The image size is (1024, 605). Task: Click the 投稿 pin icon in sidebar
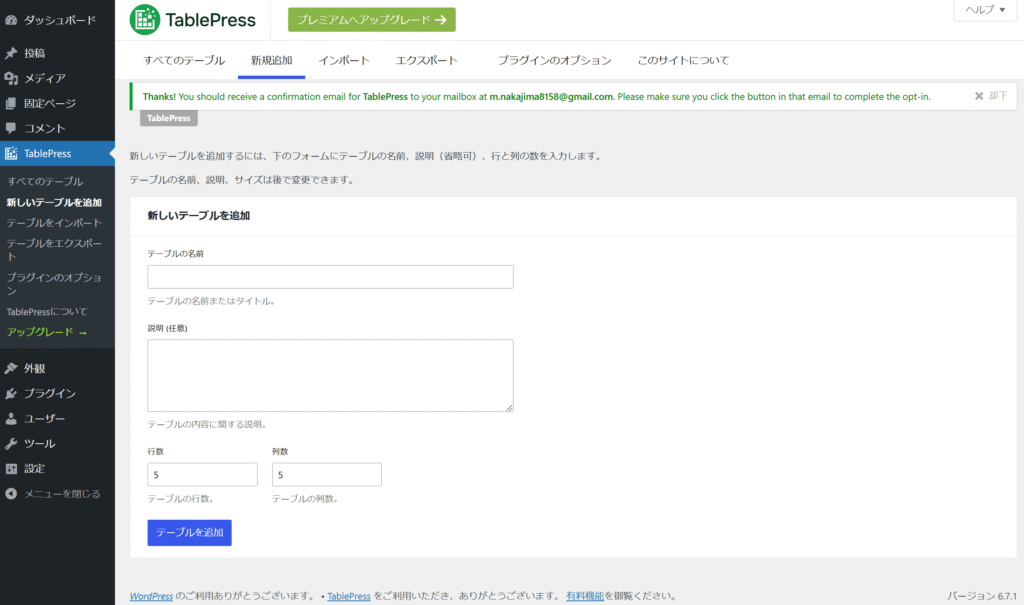pyautogui.click(x=11, y=53)
